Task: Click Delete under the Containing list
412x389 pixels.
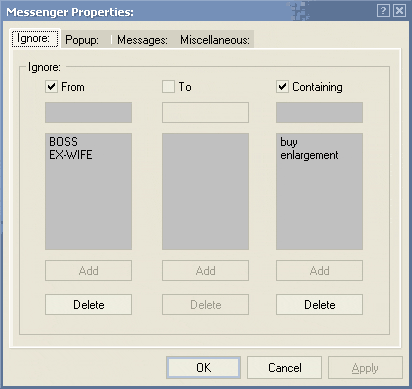Action: [319, 304]
